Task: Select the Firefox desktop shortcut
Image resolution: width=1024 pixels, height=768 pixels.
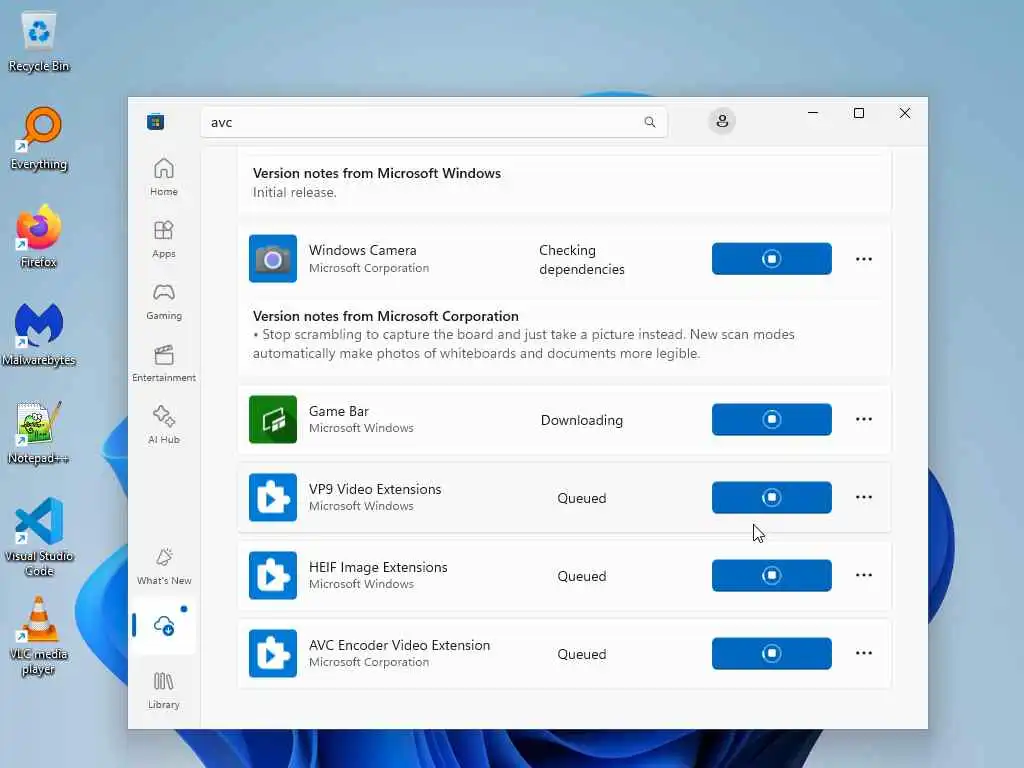Action: (39, 236)
